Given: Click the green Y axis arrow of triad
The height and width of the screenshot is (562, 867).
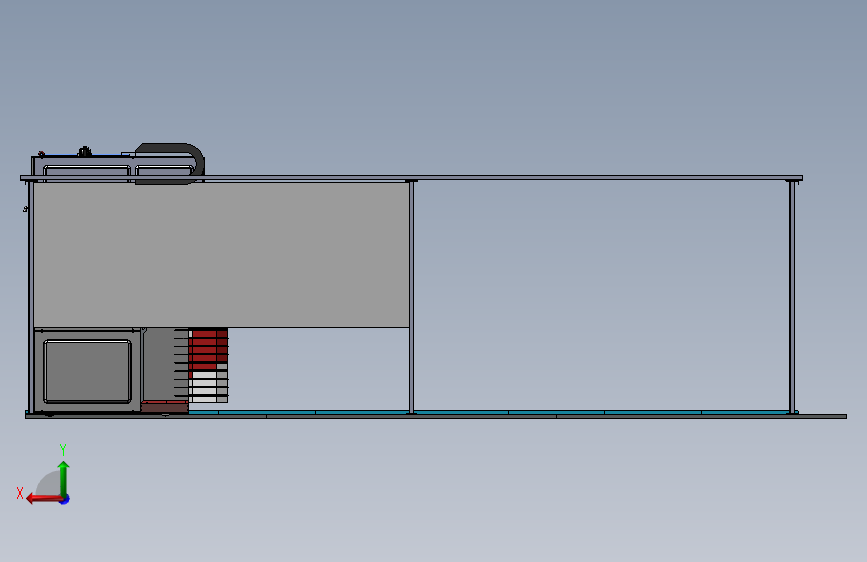Looking at the screenshot, I should (x=64, y=478).
